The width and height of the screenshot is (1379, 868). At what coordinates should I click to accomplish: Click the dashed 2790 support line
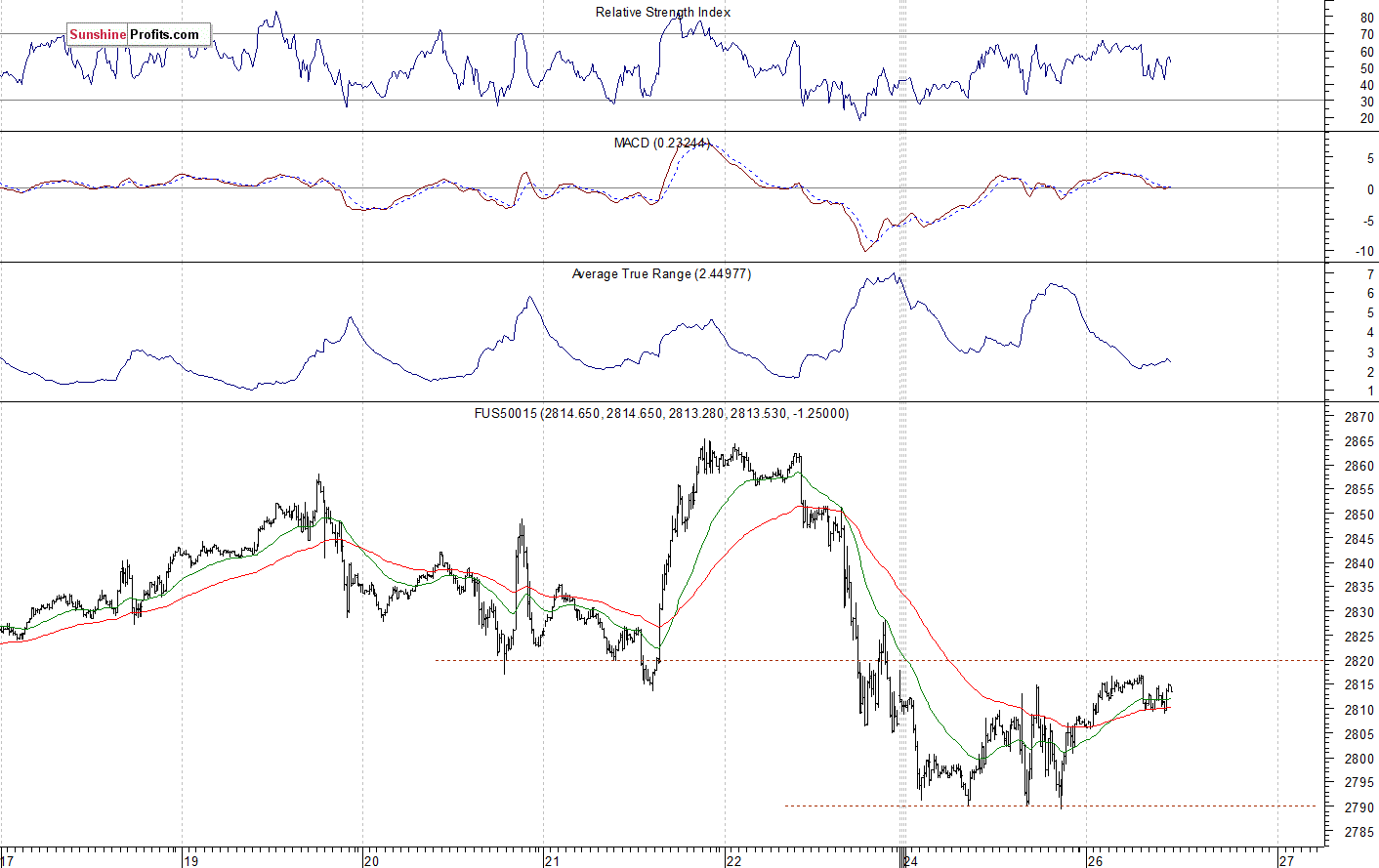coord(1050,806)
